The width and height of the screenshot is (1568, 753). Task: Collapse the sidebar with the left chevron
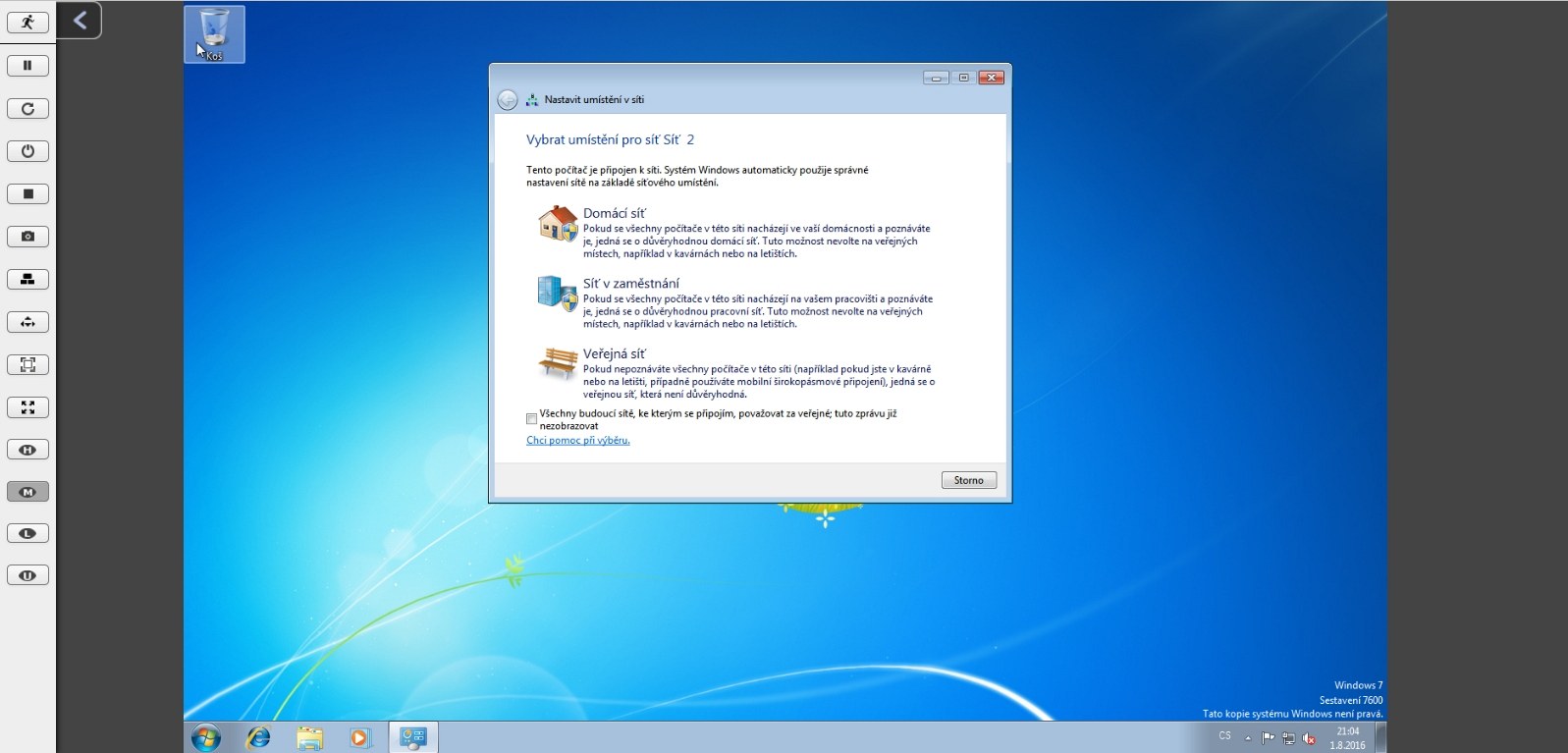pyautogui.click(x=80, y=20)
